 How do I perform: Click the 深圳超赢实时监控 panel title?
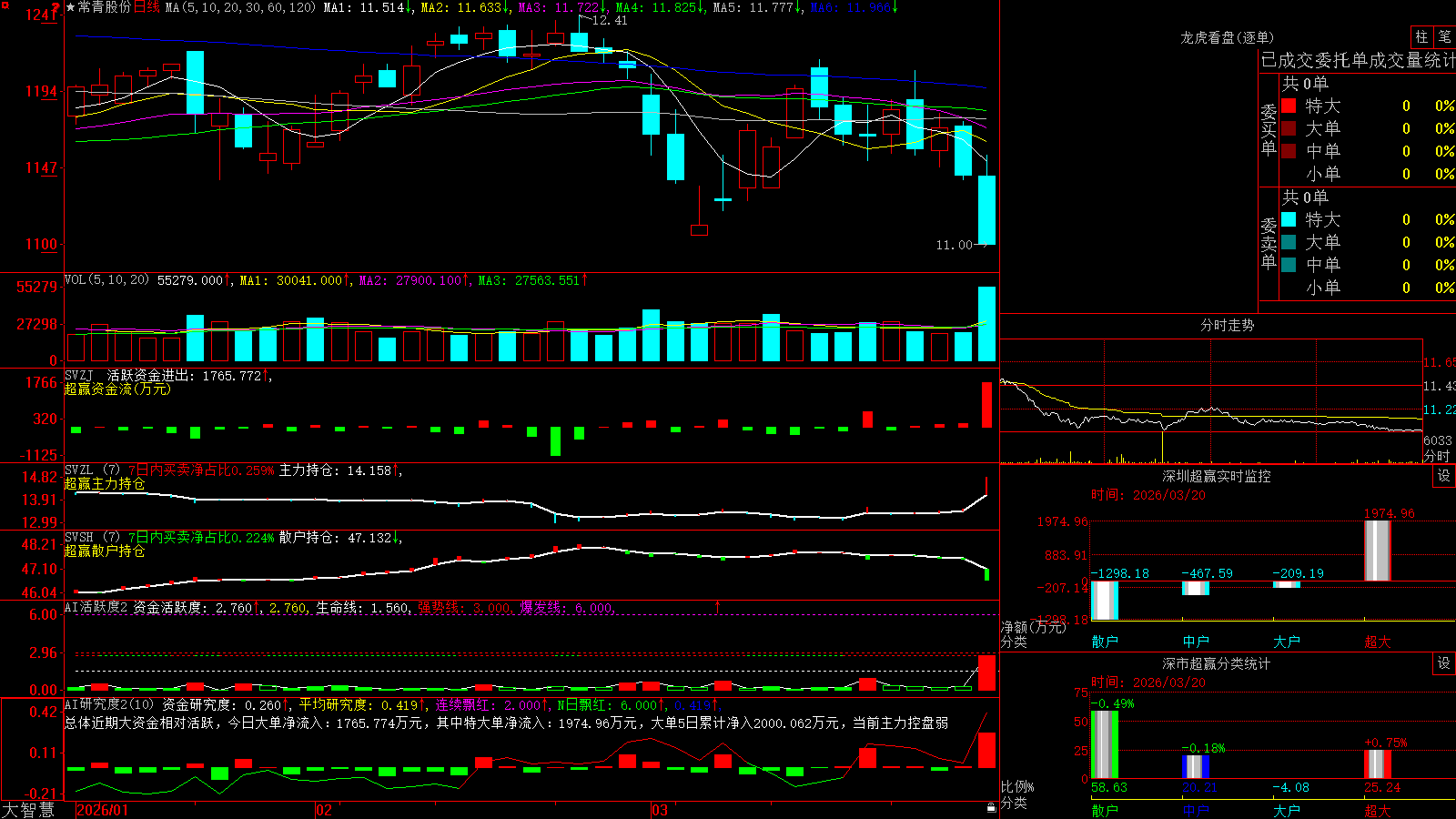[x=1216, y=476]
